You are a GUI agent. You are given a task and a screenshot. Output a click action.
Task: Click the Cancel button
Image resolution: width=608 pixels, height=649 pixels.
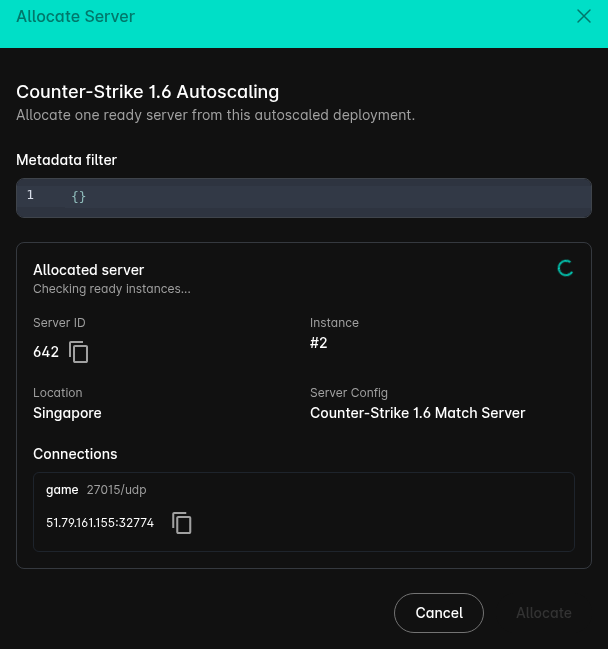pos(439,613)
